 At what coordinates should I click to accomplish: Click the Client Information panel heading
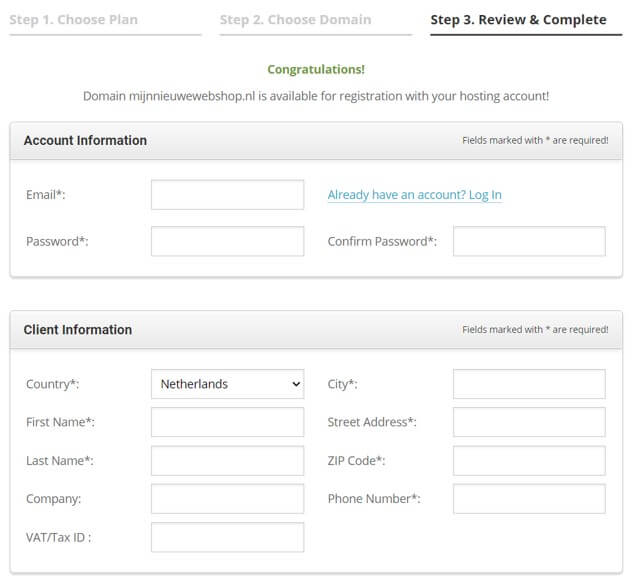[x=78, y=330]
